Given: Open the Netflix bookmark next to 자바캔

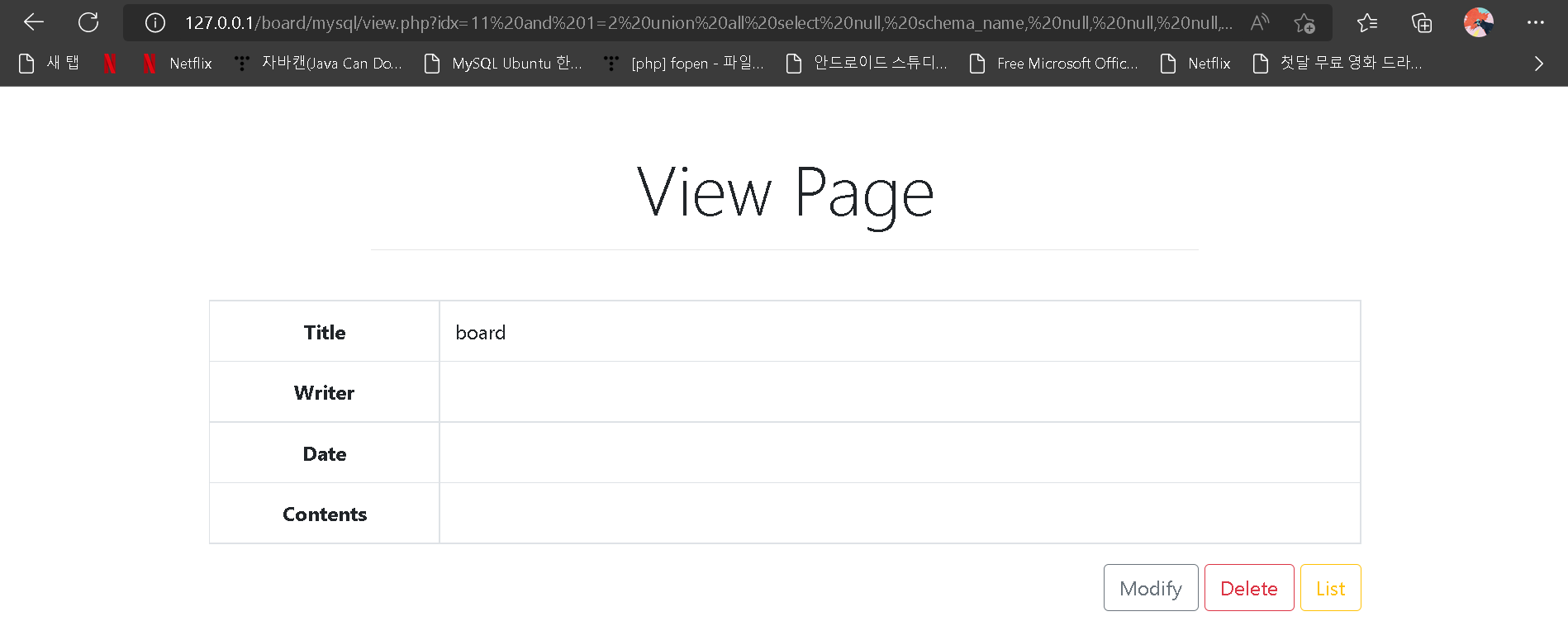Looking at the screenshot, I should click(x=177, y=64).
